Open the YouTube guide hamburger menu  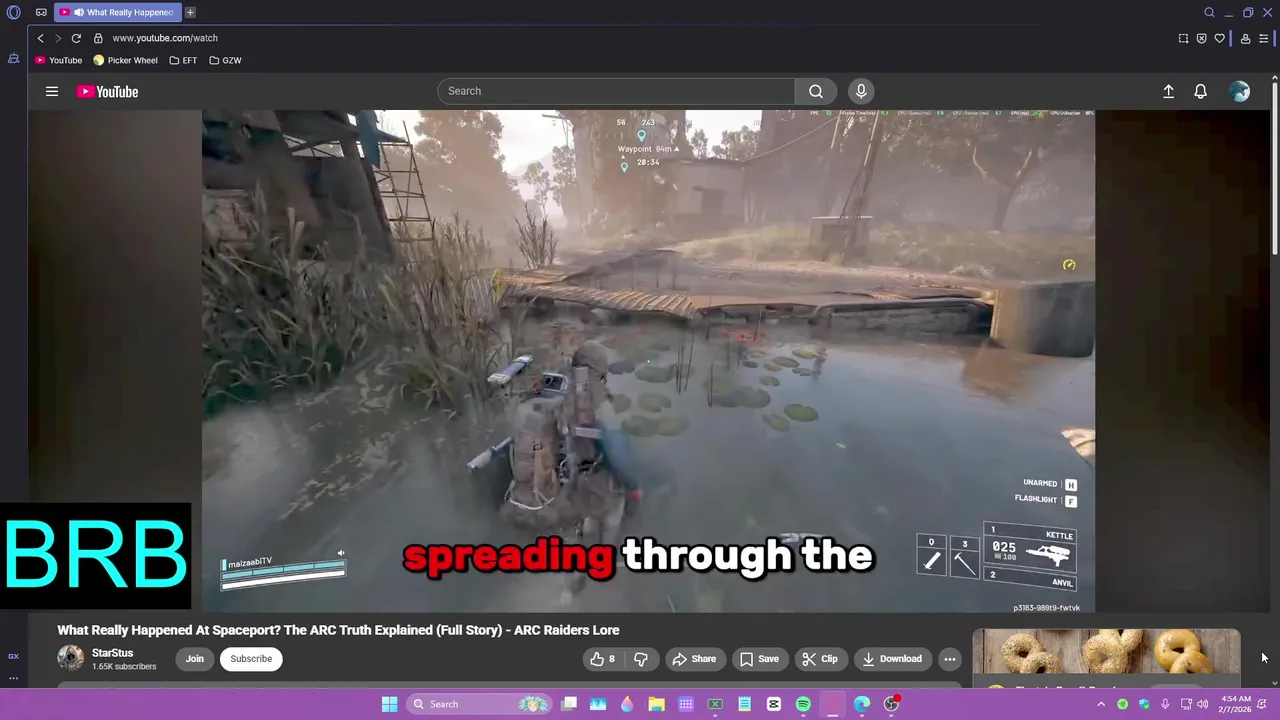(51, 91)
